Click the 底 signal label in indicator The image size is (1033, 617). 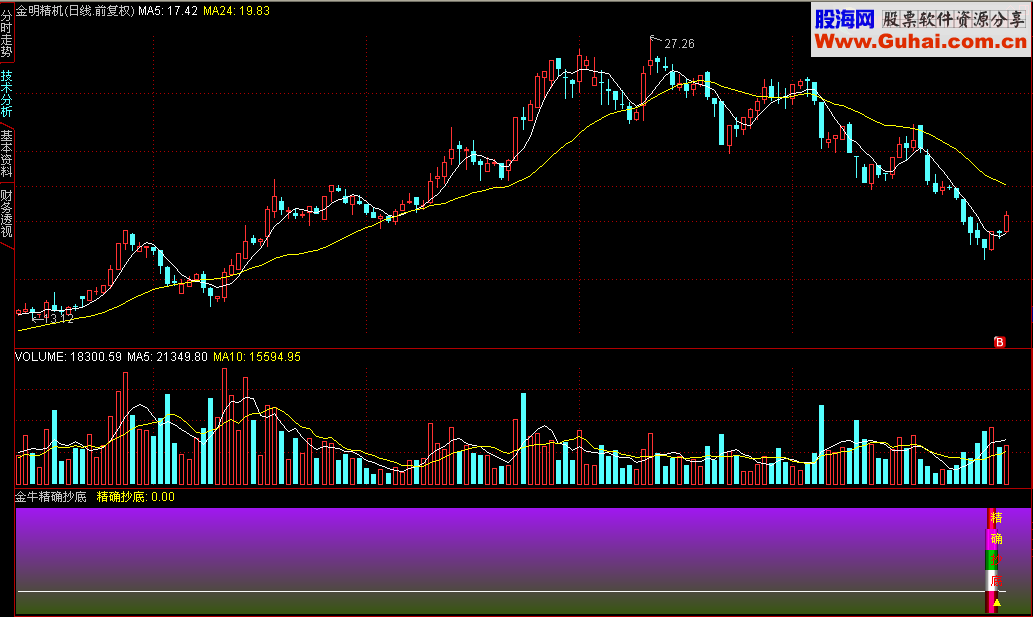[x=997, y=581]
